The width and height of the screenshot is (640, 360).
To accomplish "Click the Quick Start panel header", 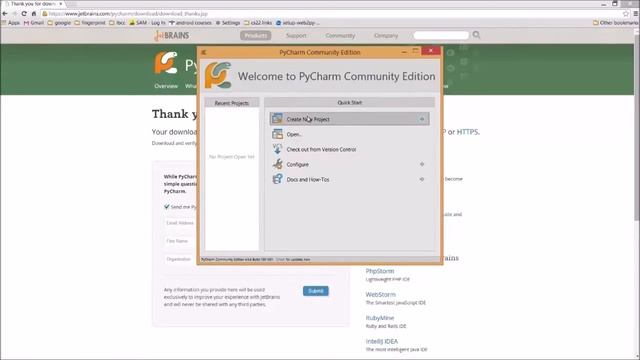I will pyautogui.click(x=349, y=102).
